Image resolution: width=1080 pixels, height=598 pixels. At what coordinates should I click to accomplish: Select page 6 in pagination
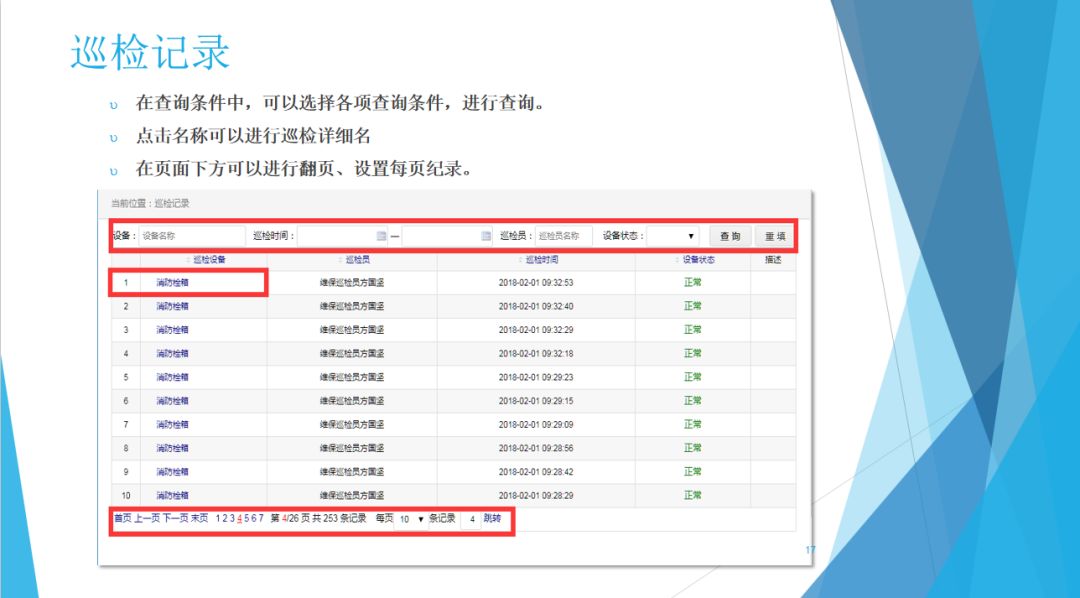253,519
